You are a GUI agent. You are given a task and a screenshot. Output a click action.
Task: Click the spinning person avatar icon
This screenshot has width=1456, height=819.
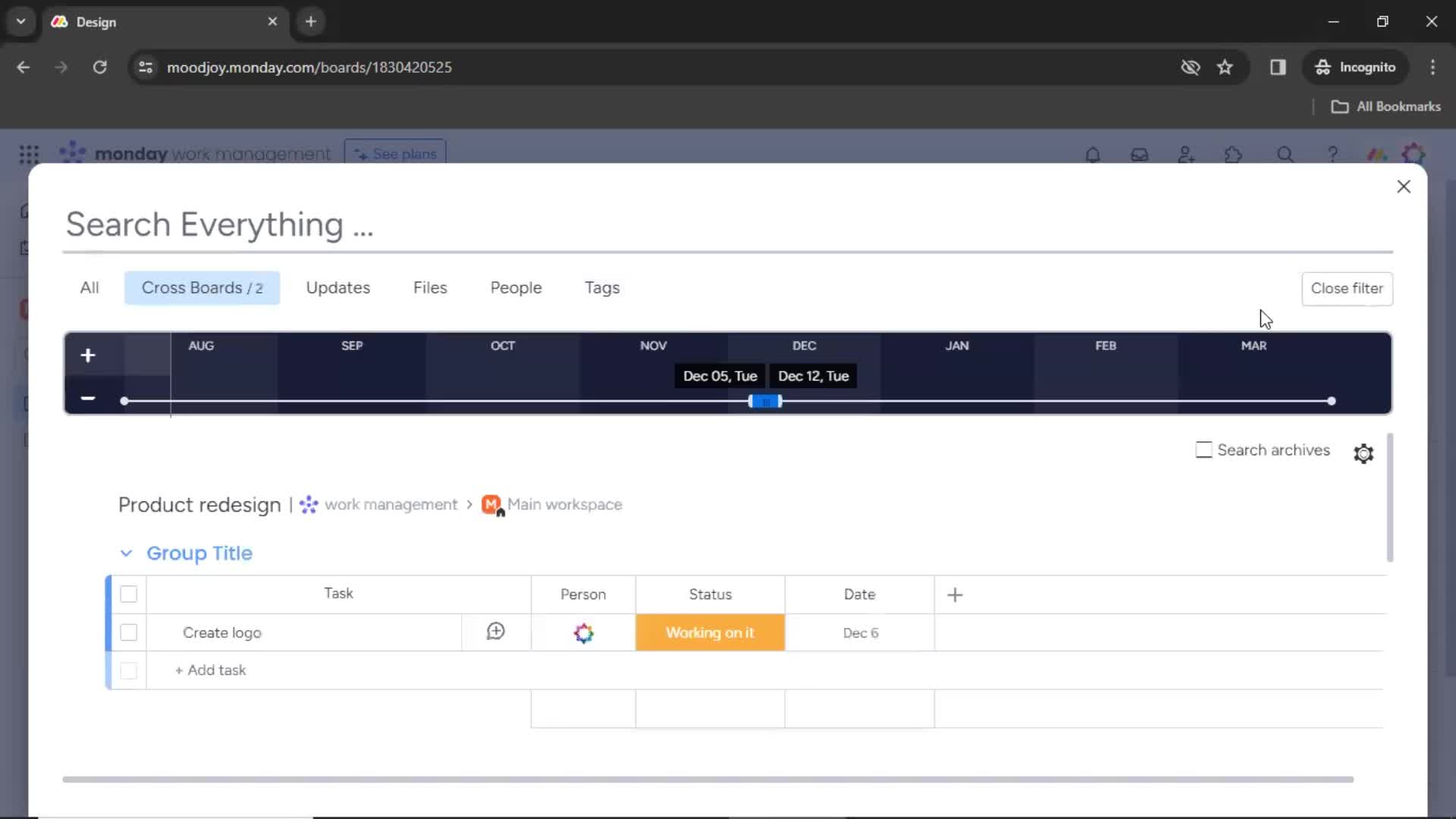(583, 632)
